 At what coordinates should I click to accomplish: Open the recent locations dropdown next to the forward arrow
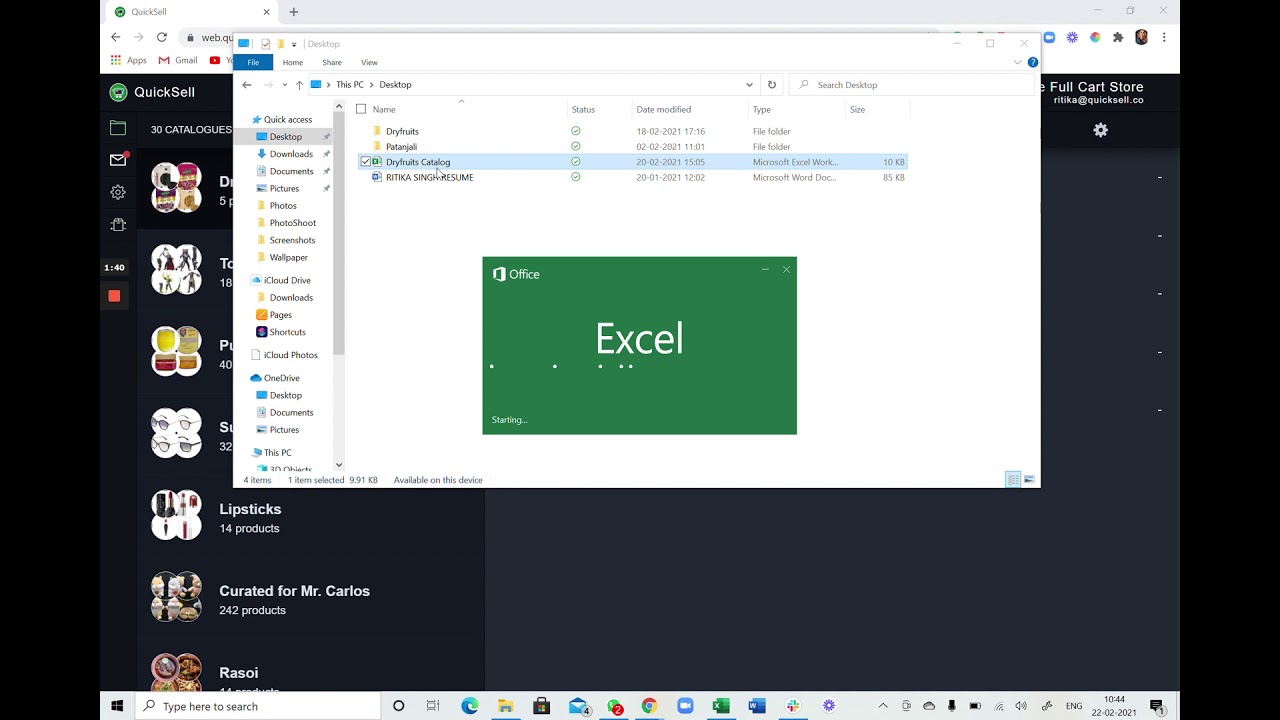285,85
